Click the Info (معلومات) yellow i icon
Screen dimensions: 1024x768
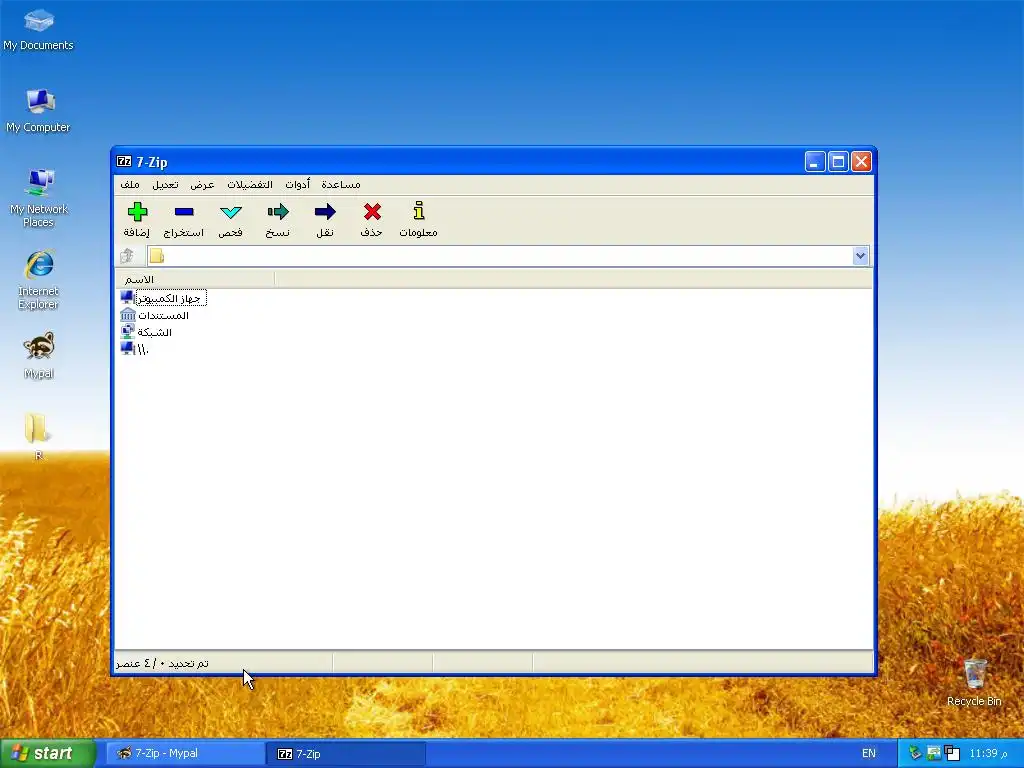419,210
